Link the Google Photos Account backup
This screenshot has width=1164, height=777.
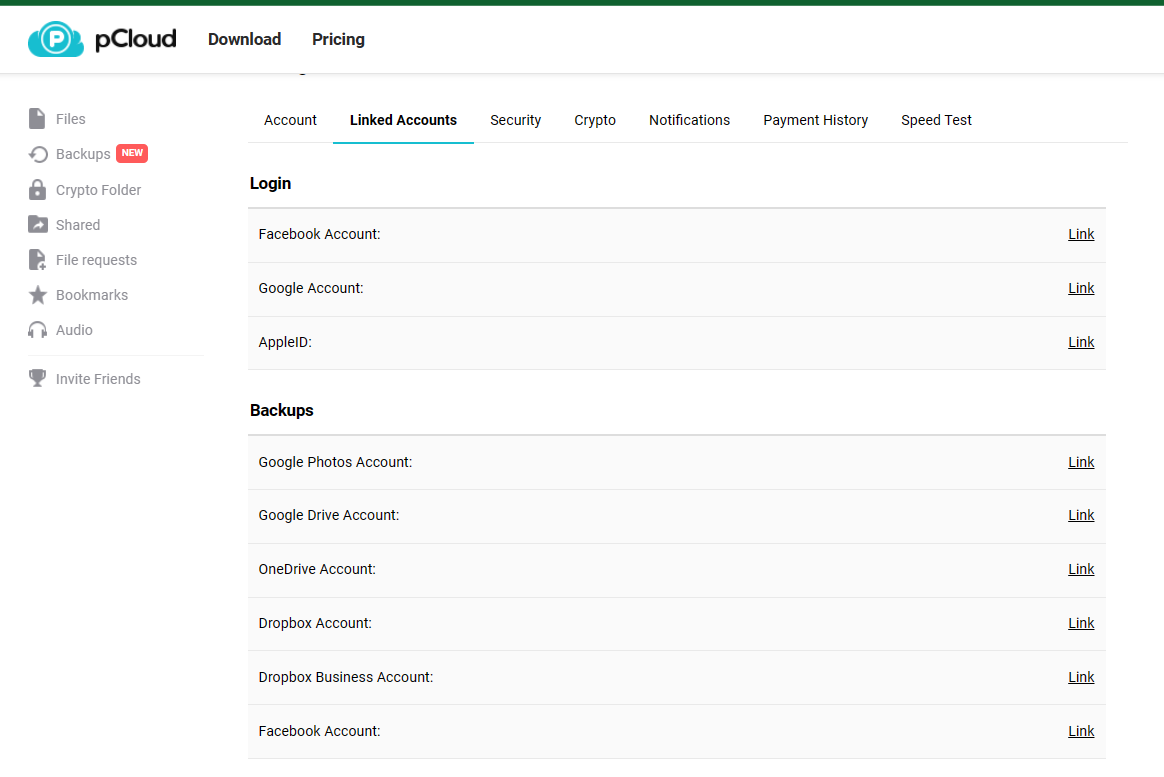click(1081, 462)
